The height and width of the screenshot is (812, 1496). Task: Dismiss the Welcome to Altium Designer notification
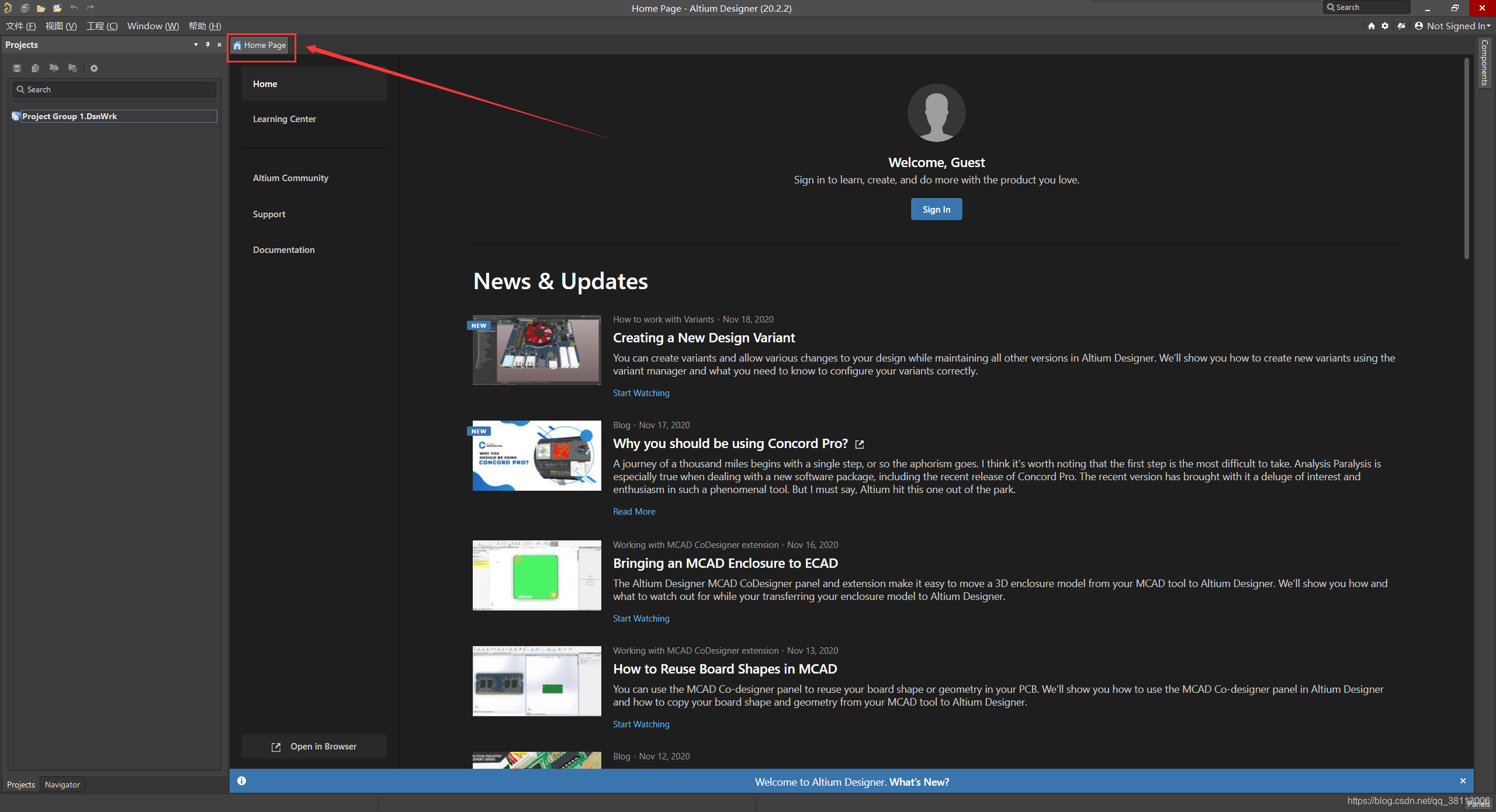[x=1463, y=781]
